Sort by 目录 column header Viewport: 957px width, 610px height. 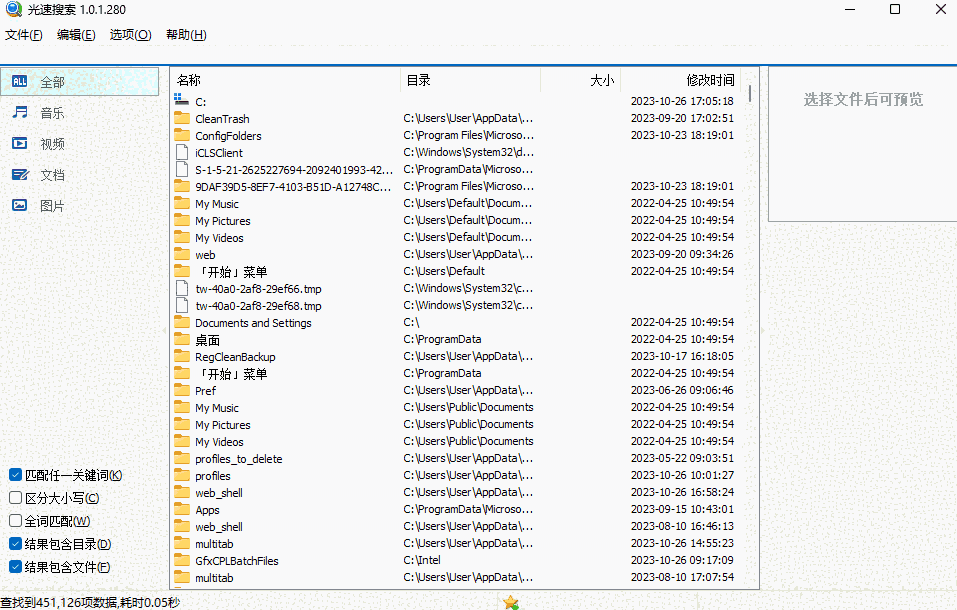(x=471, y=80)
